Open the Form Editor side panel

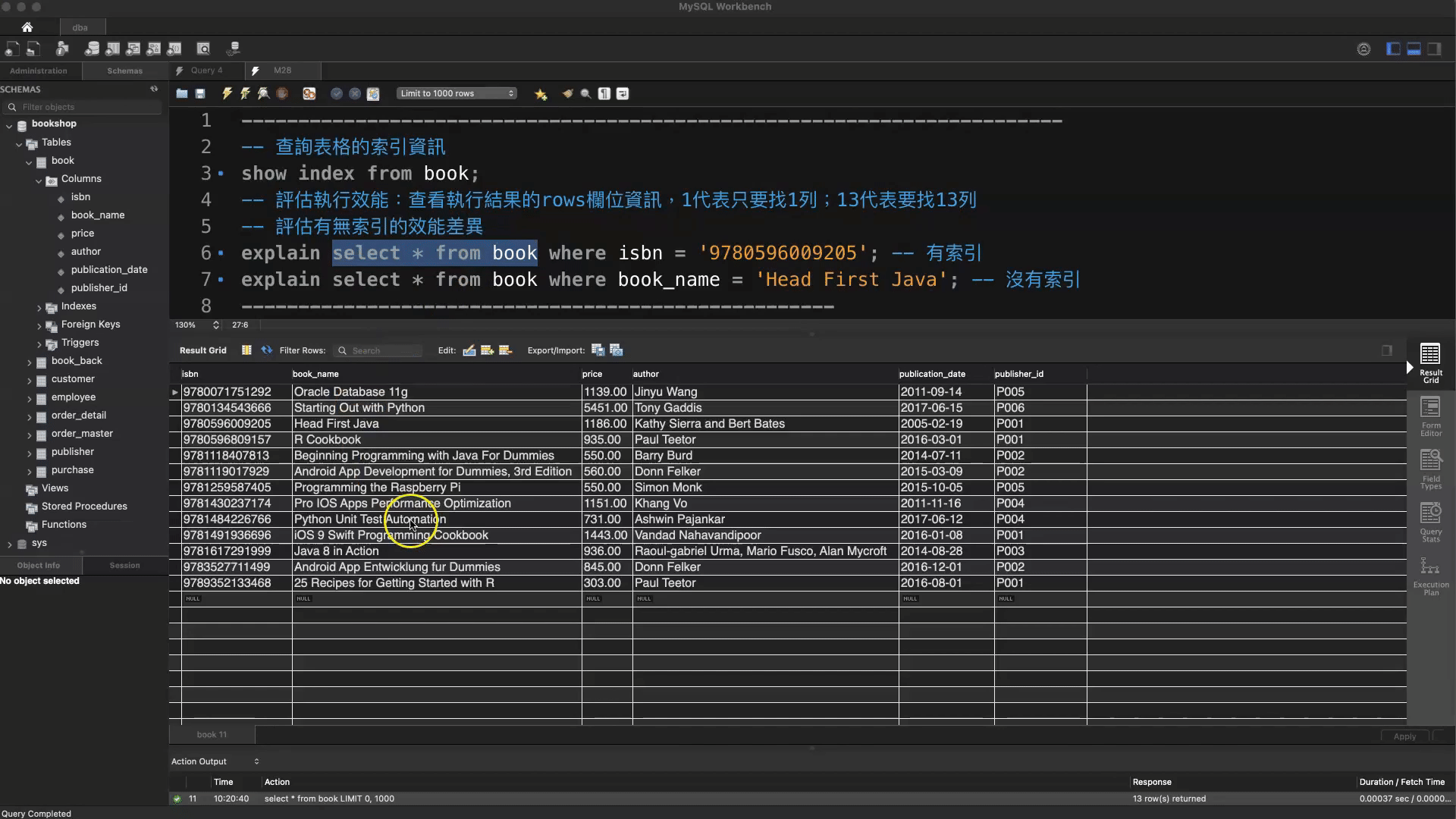(1430, 417)
